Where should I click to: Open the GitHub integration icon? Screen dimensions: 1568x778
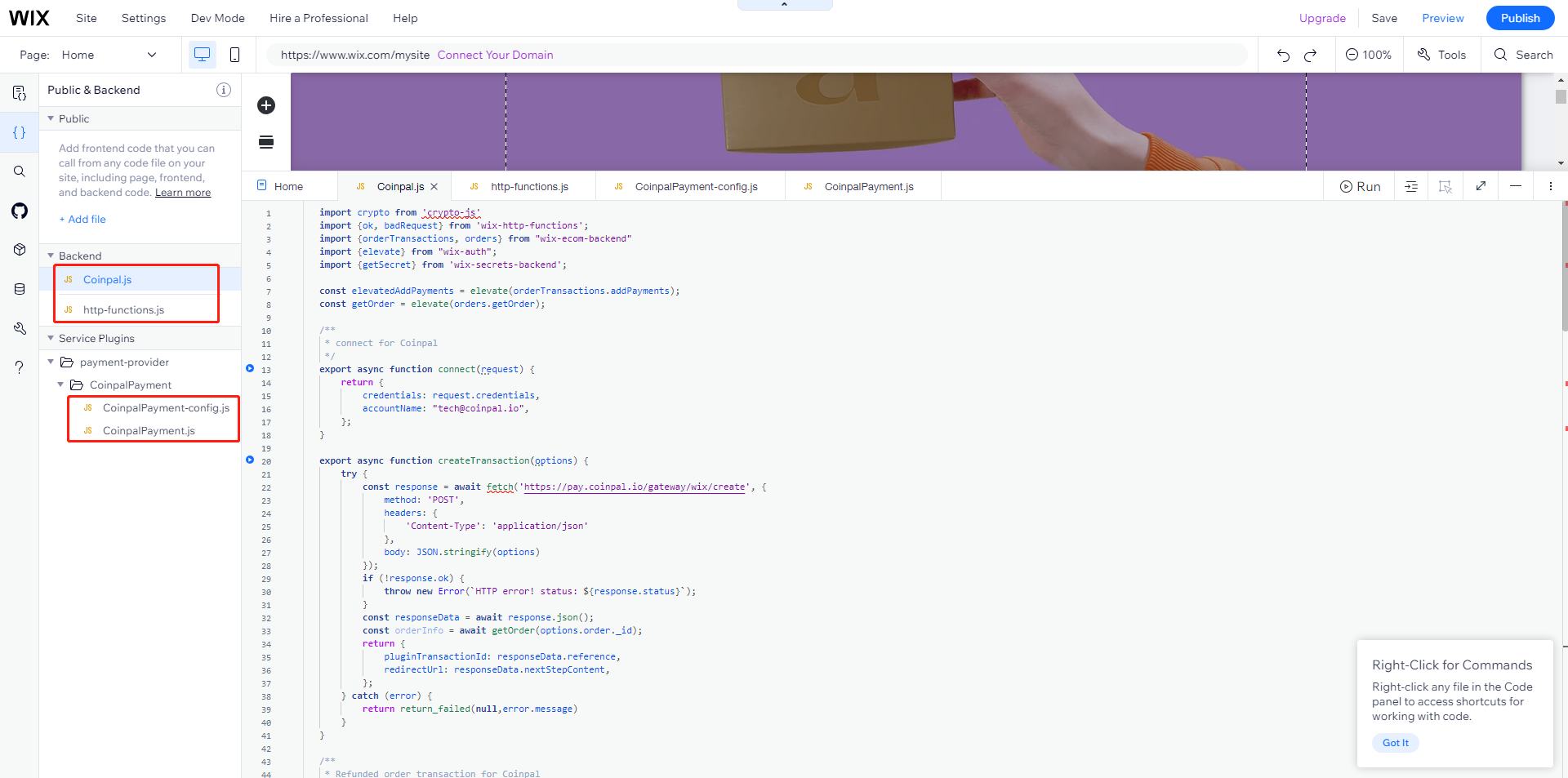[20, 211]
